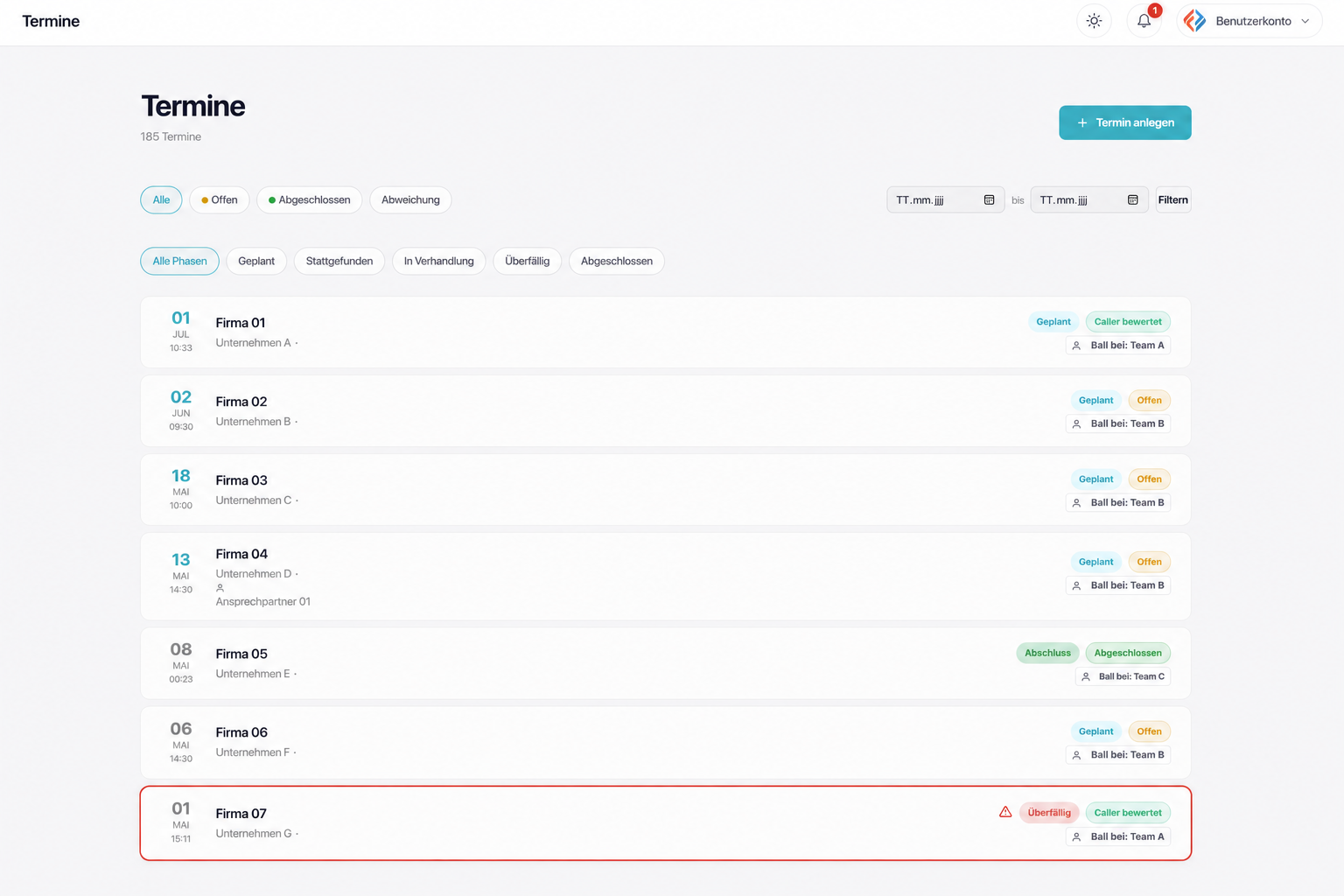
Task: Open the Firma 03 appointment
Action: [665, 490]
